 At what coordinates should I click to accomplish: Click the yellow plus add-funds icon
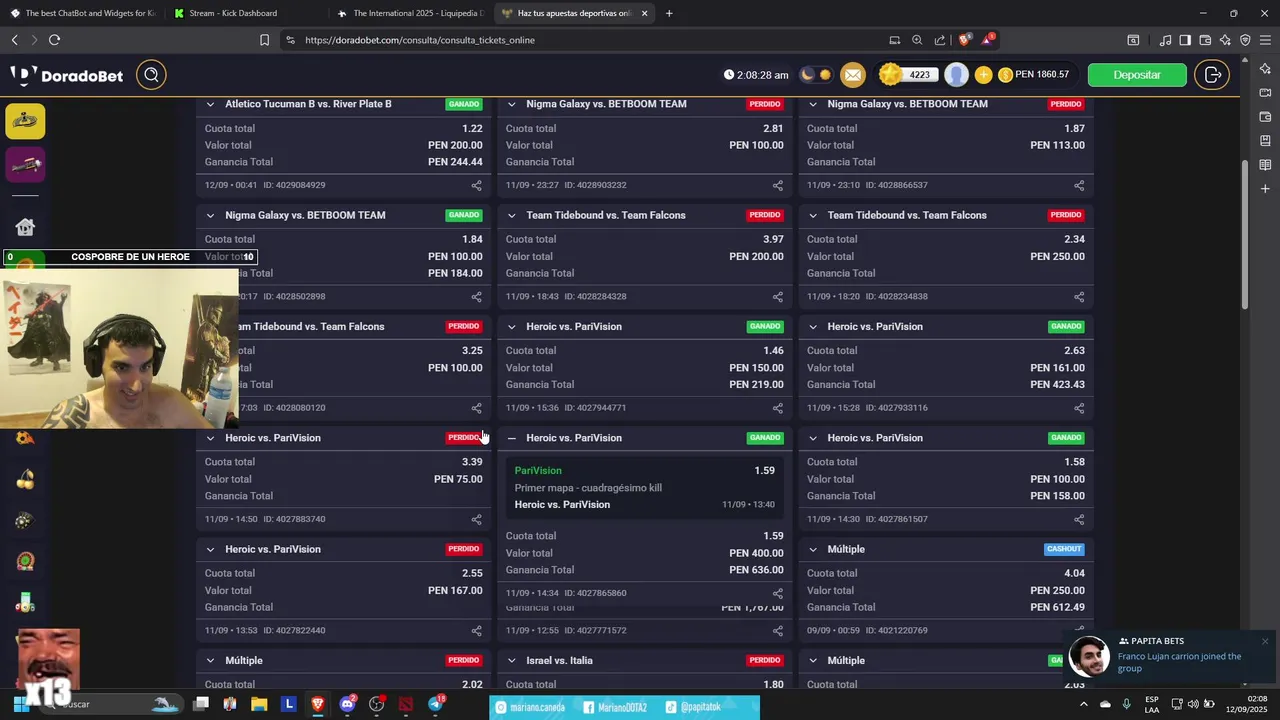(x=983, y=75)
